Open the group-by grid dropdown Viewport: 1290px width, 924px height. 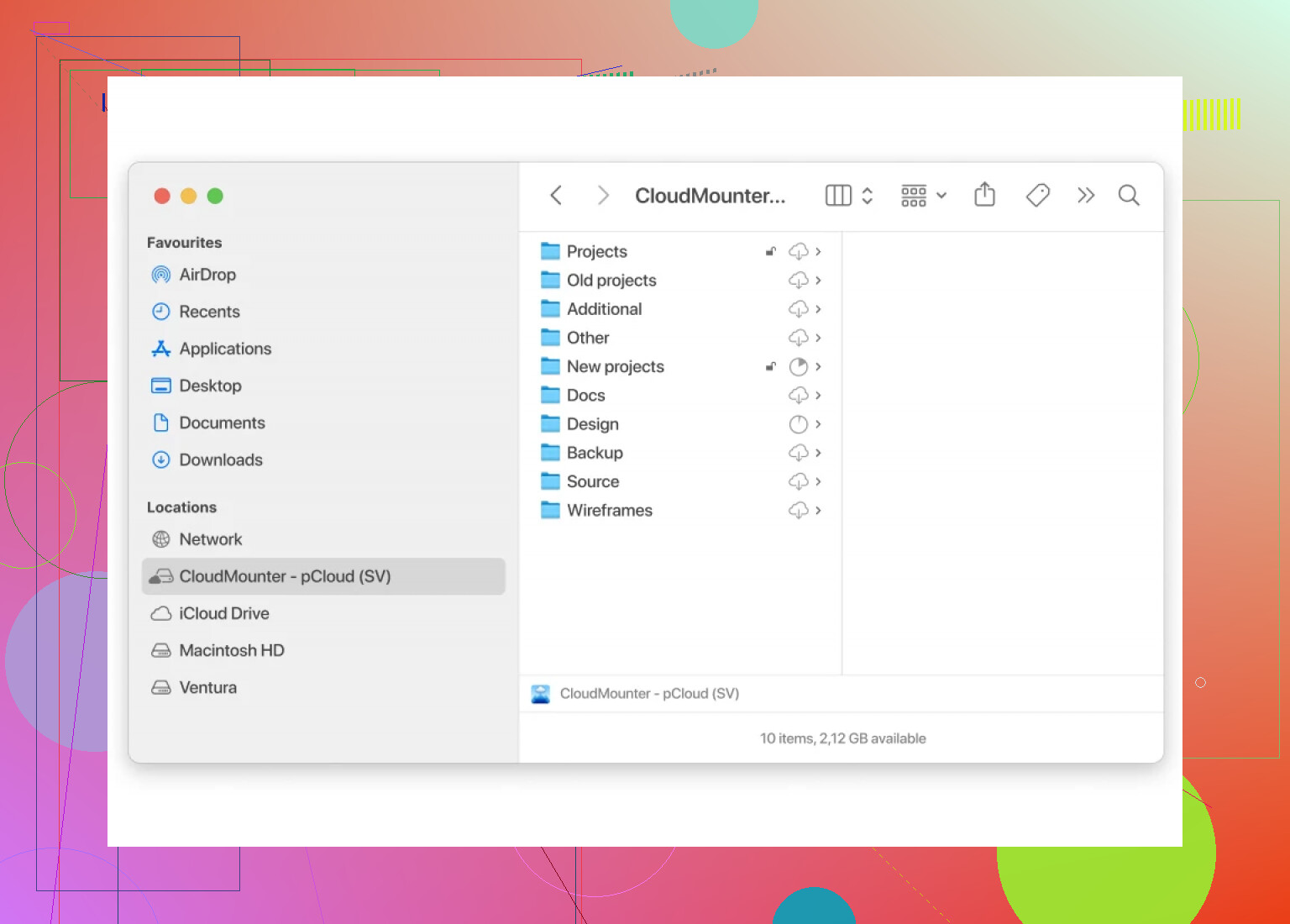[923, 196]
